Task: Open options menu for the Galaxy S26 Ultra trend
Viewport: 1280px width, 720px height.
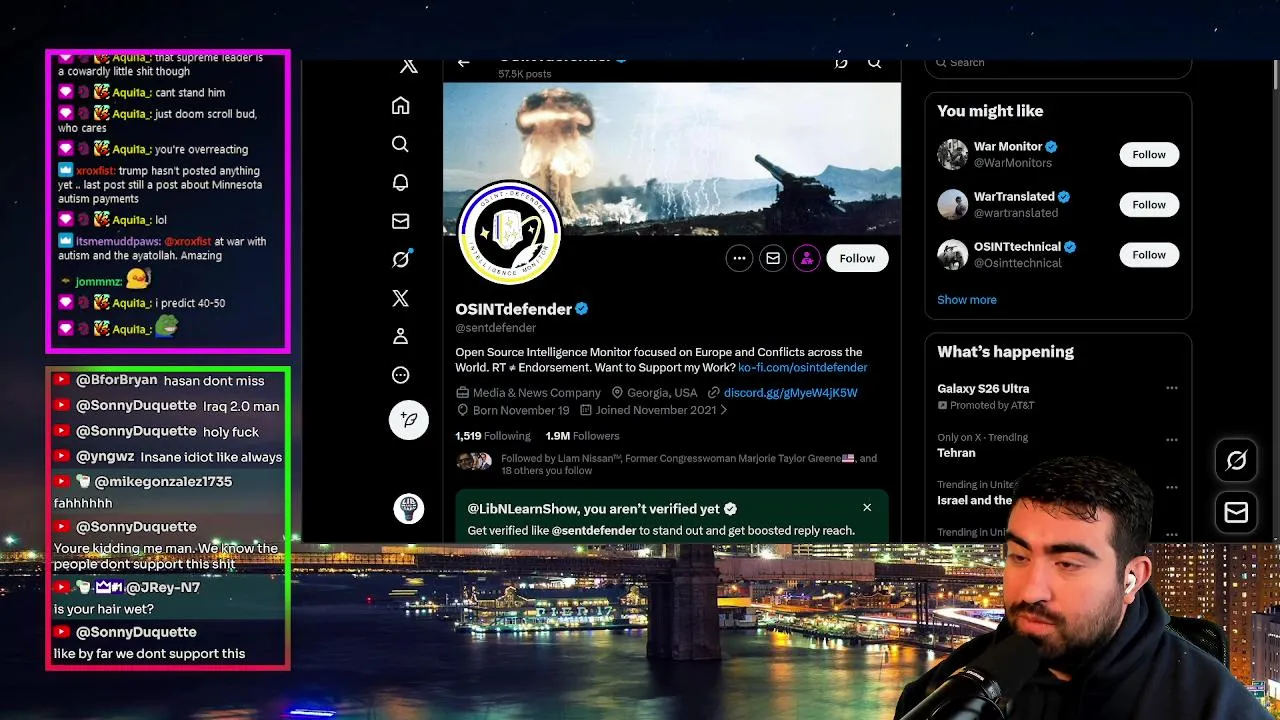Action: pos(1172,388)
